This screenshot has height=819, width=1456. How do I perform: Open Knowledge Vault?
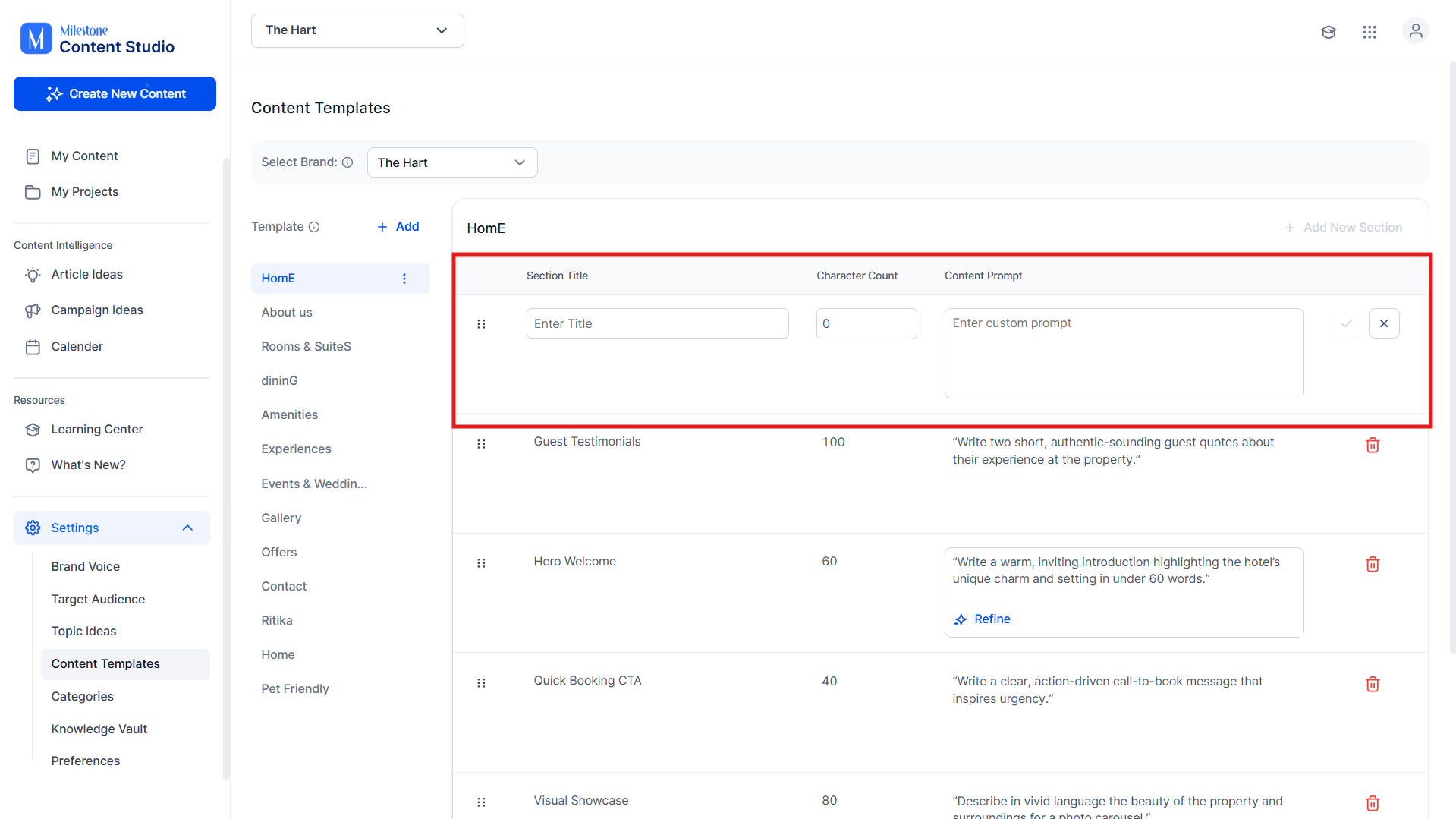click(x=99, y=729)
